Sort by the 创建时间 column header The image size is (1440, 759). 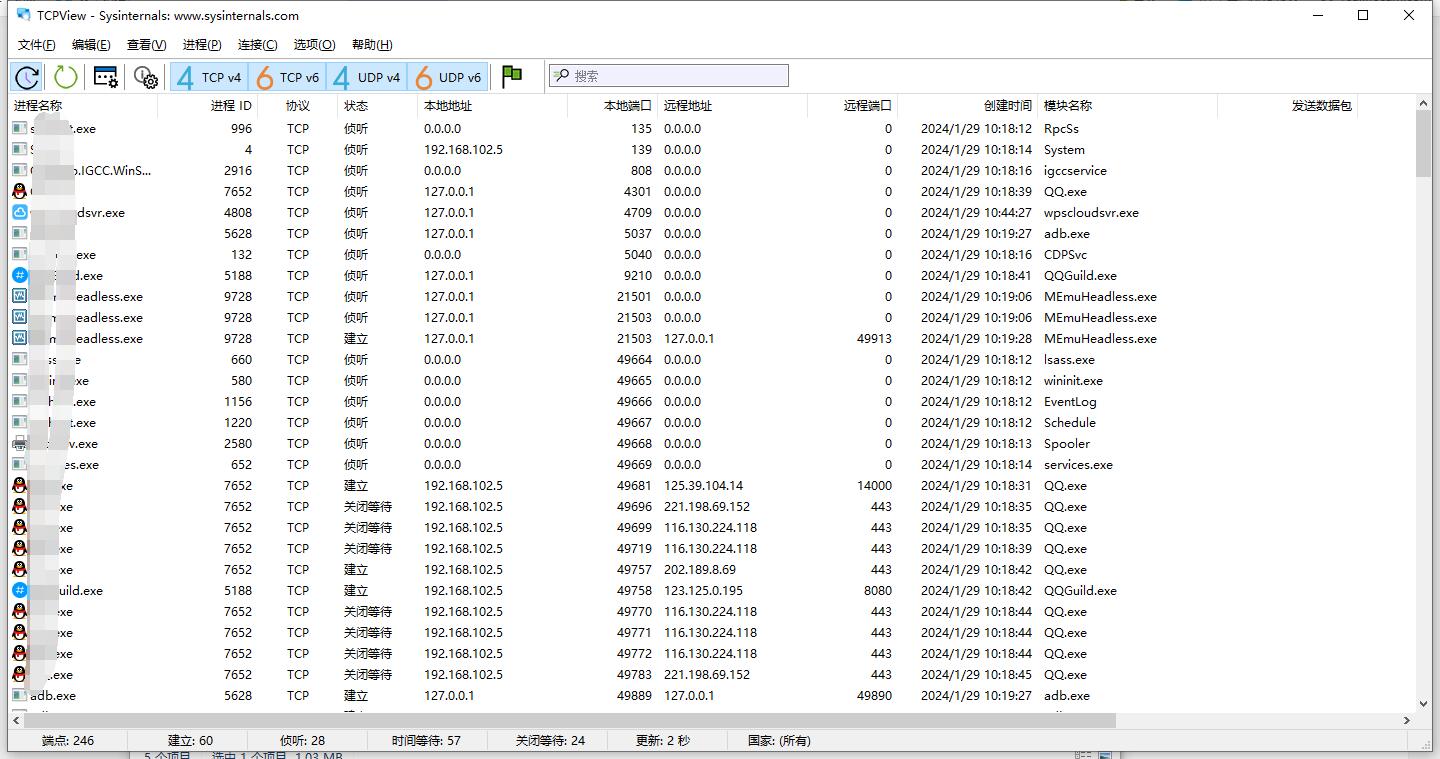point(1007,105)
